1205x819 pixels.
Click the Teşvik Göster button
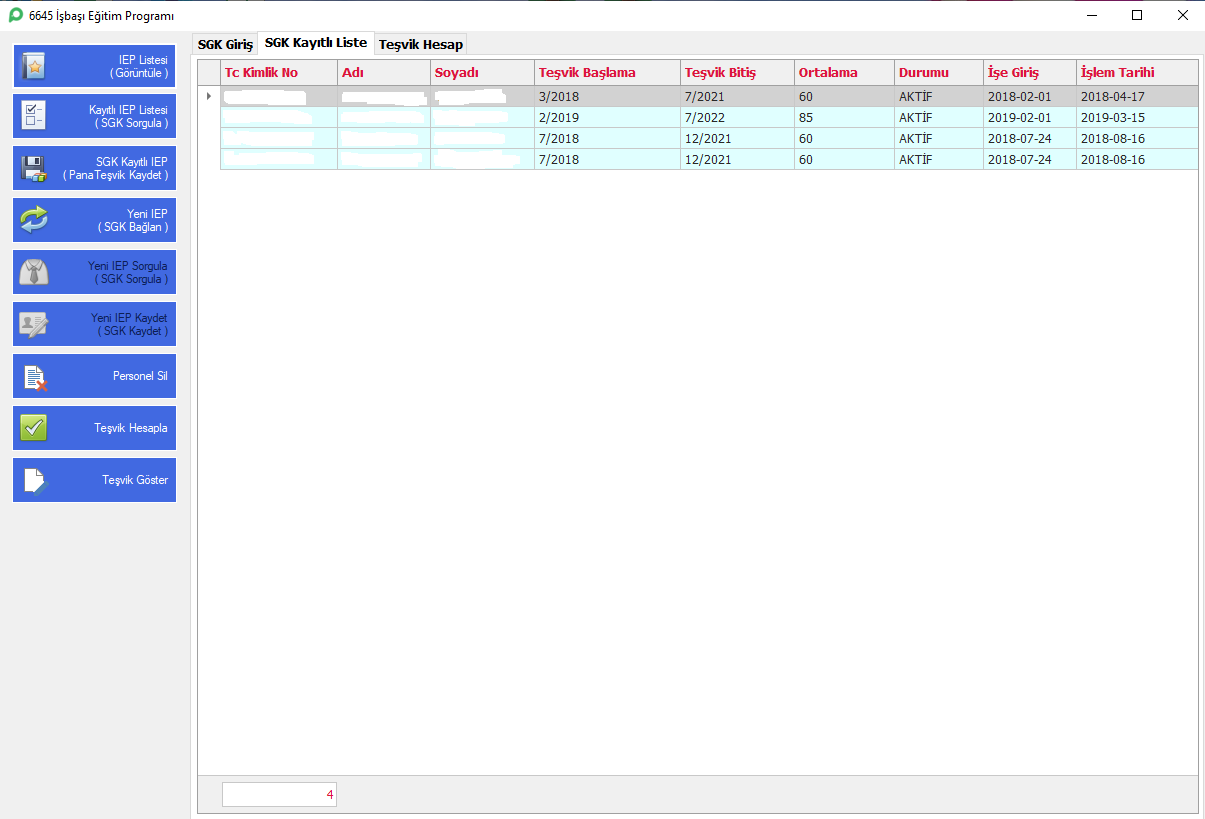pos(94,480)
